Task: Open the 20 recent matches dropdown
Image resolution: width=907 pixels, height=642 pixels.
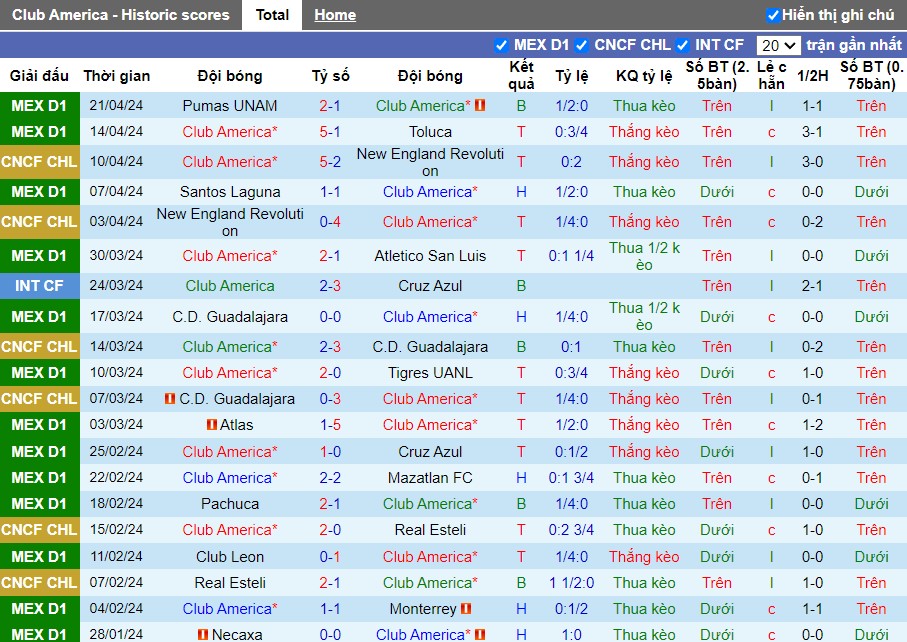Action: pyautogui.click(x=778, y=45)
